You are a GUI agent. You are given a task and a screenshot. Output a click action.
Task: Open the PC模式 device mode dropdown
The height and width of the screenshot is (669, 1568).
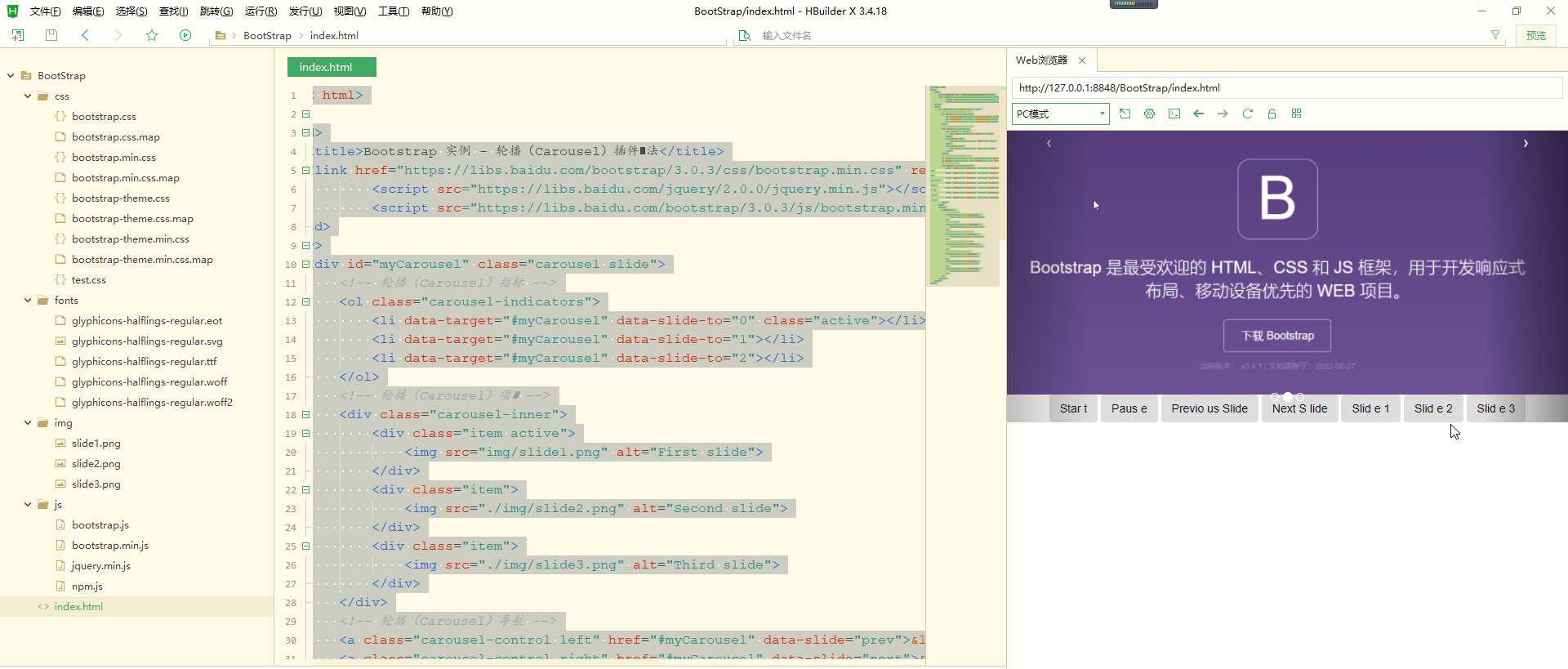pos(1060,114)
